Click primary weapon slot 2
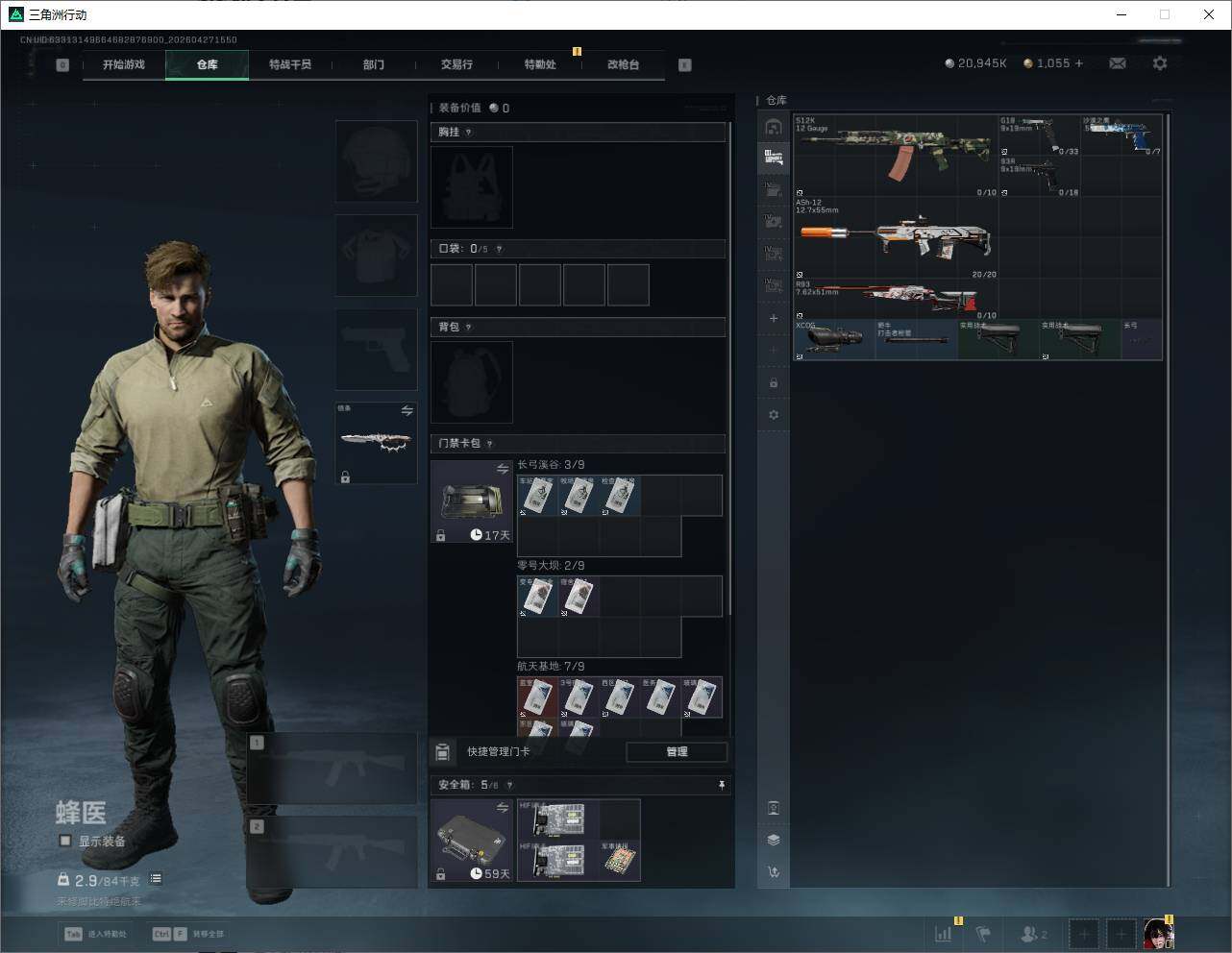Image resolution: width=1232 pixels, height=953 pixels. pos(333,853)
